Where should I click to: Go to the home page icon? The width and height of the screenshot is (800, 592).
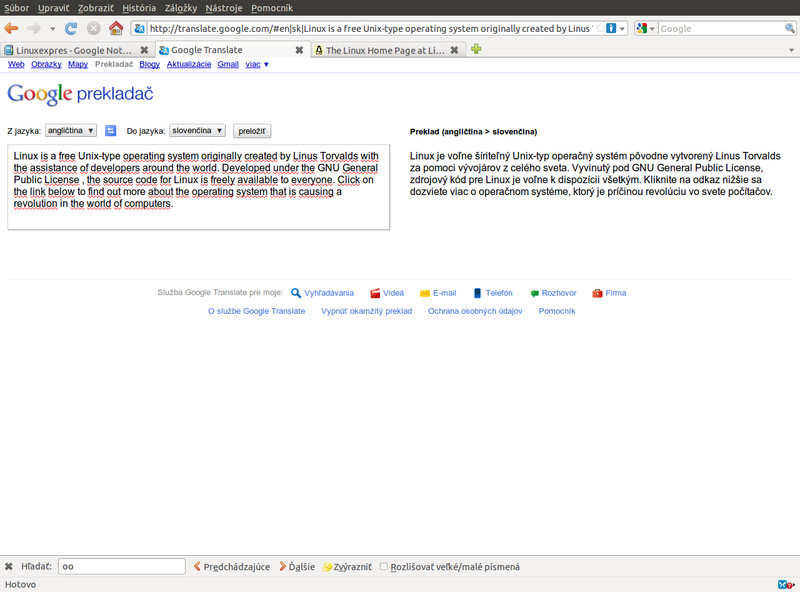(116, 28)
